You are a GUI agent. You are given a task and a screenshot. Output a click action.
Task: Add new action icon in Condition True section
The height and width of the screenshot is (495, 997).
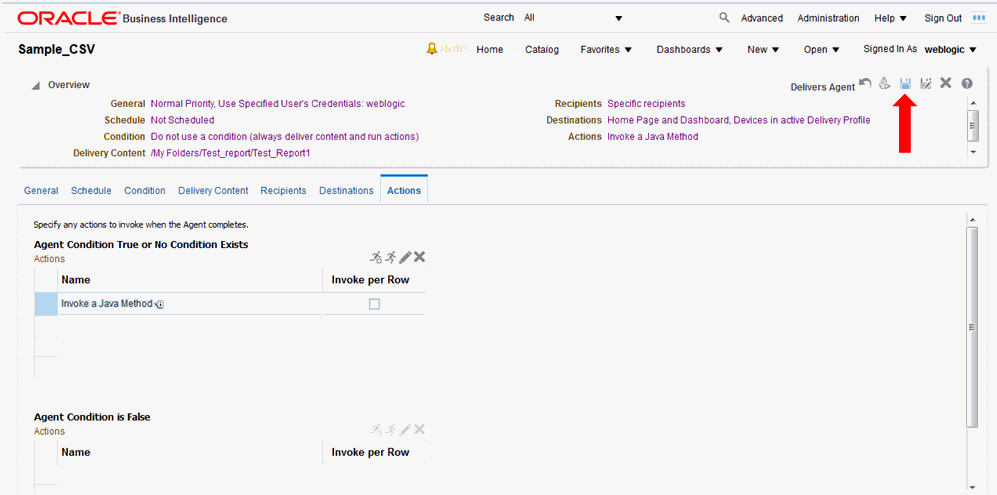coord(376,257)
